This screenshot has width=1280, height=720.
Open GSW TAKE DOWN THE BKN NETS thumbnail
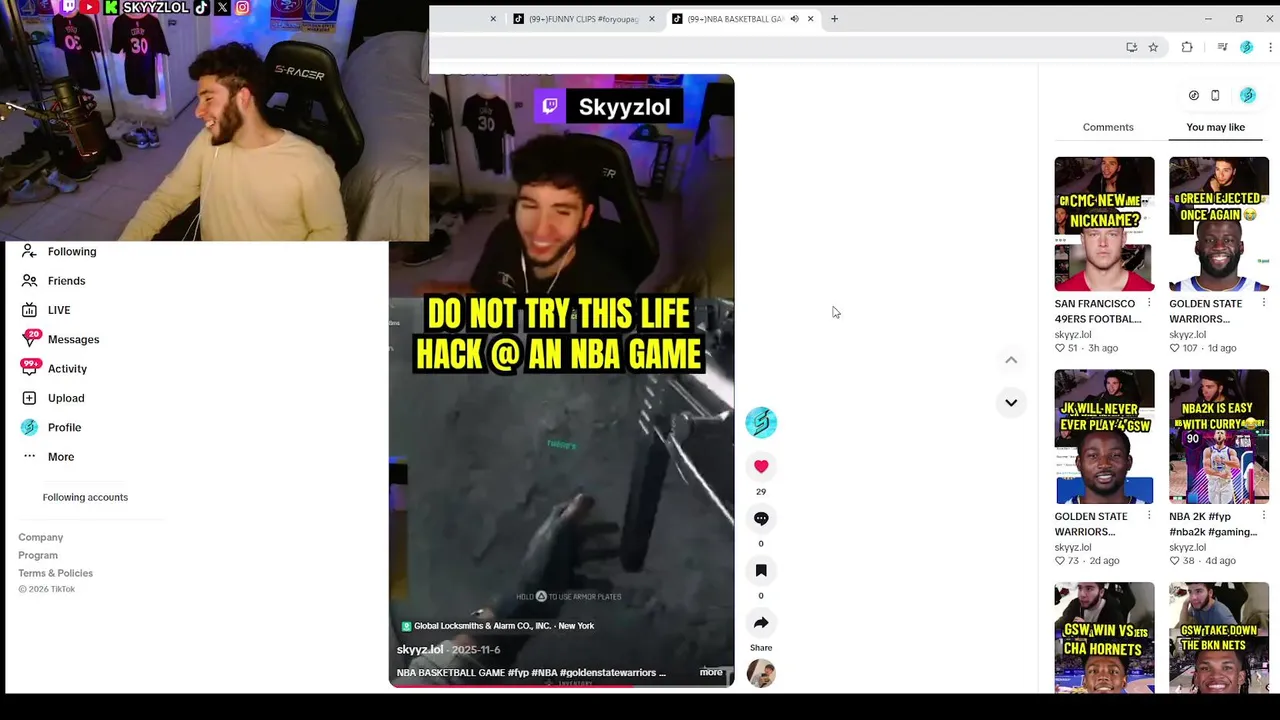pyautogui.click(x=1218, y=637)
